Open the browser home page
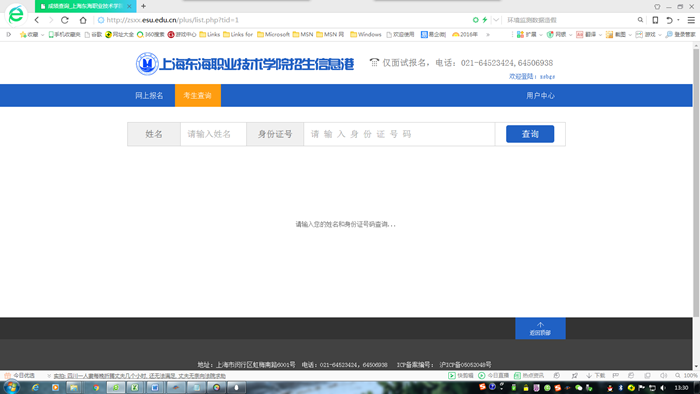This screenshot has height=394, width=700. pos(83,20)
